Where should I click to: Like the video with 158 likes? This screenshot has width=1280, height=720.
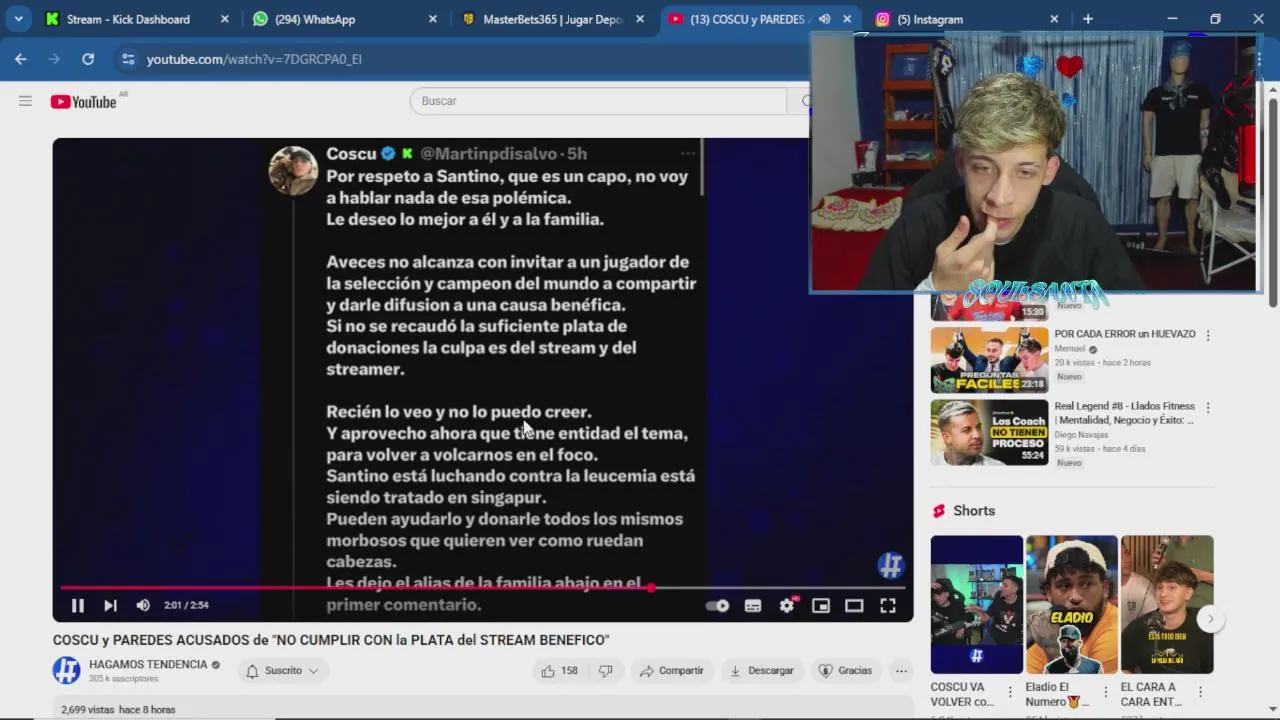point(560,671)
